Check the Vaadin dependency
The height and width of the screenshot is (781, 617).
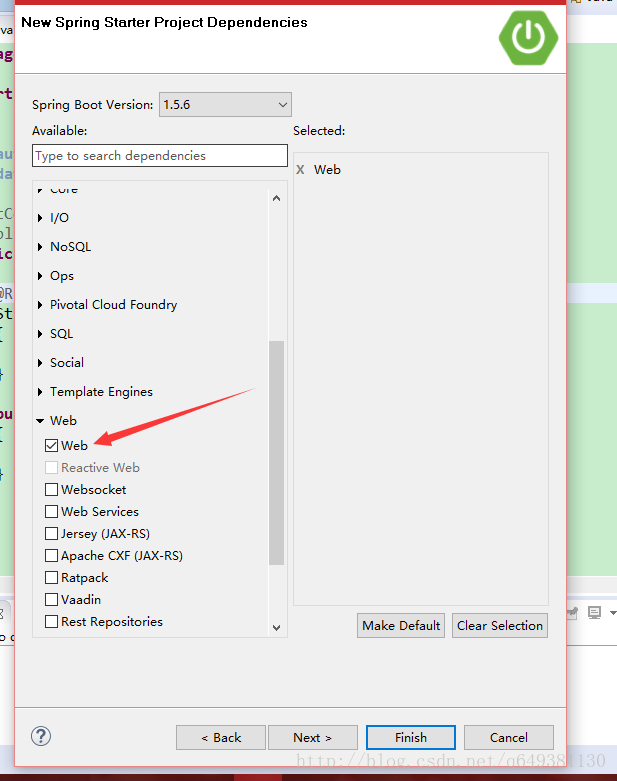51,599
